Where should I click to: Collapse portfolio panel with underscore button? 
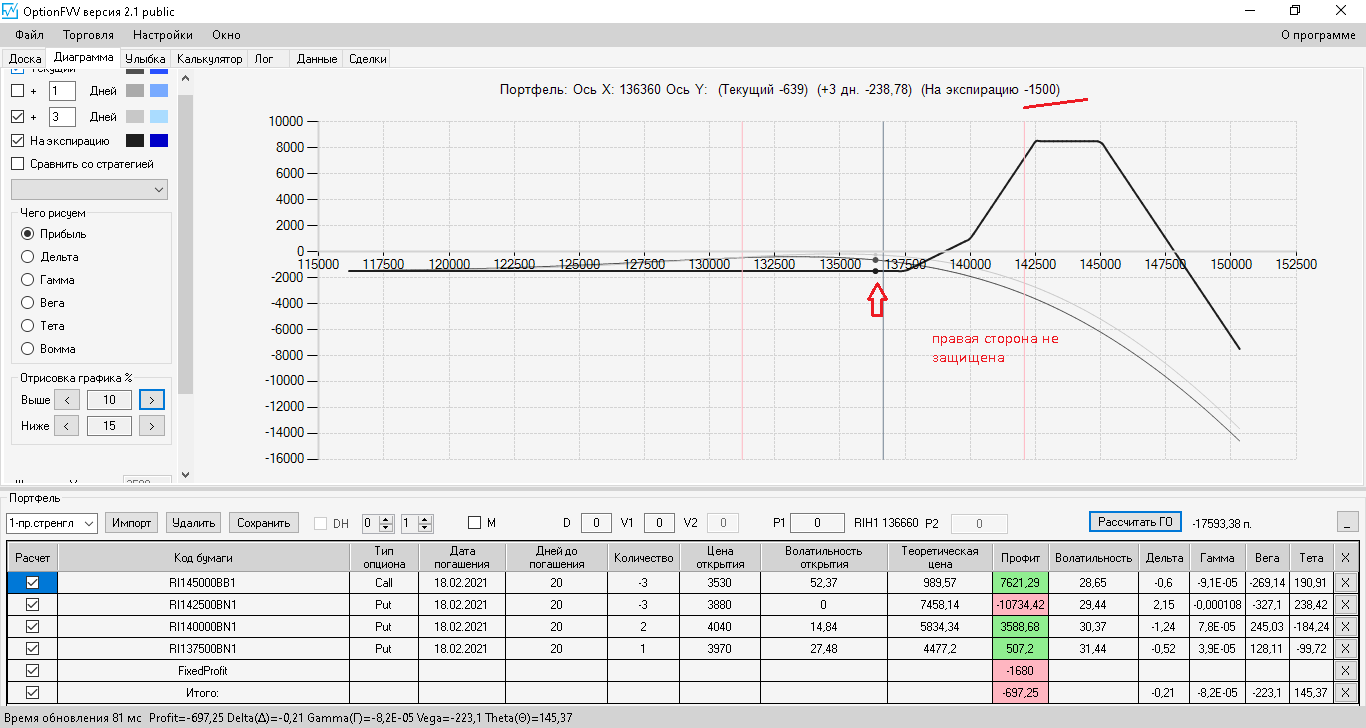(1347, 522)
